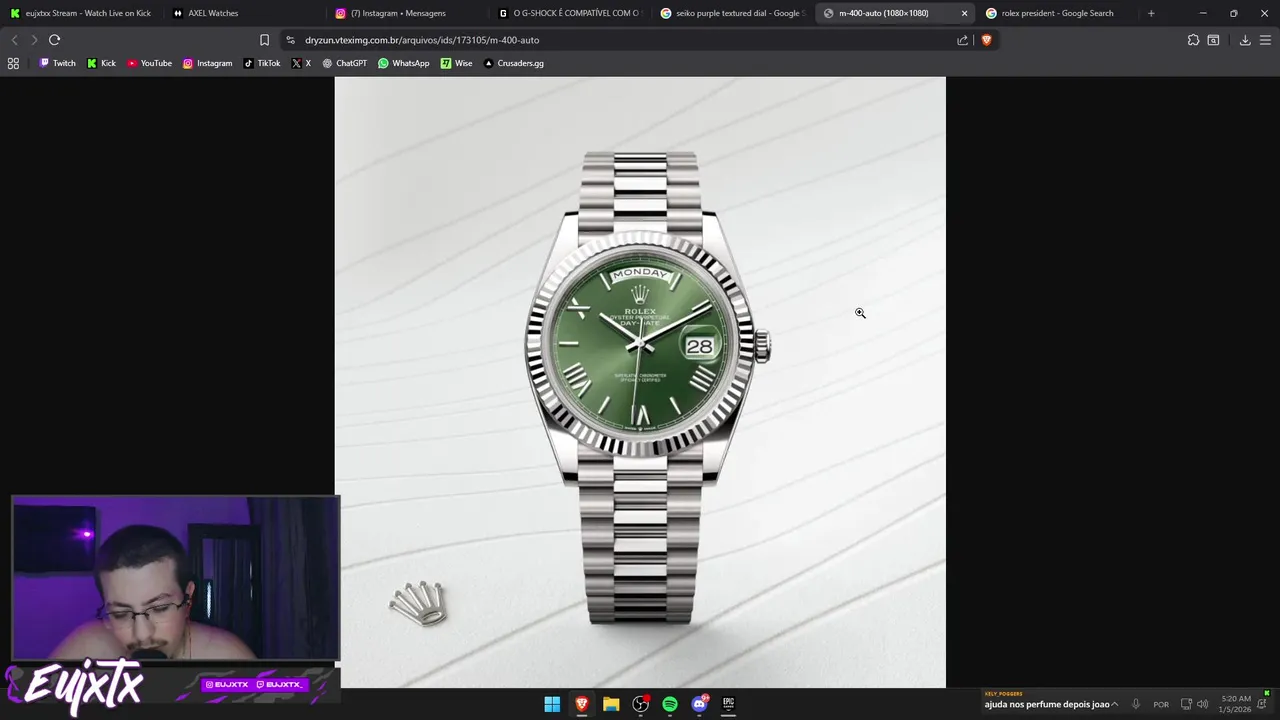Viewport: 1280px width, 720px height.
Task: Close the m-400-auto tab
Action: [x=964, y=13]
